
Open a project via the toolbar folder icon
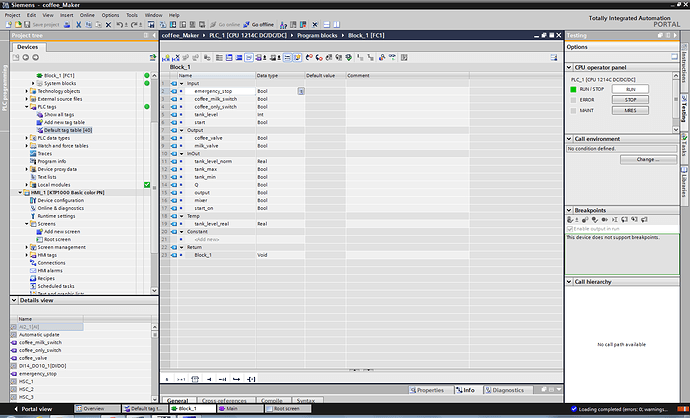pos(18,25)
